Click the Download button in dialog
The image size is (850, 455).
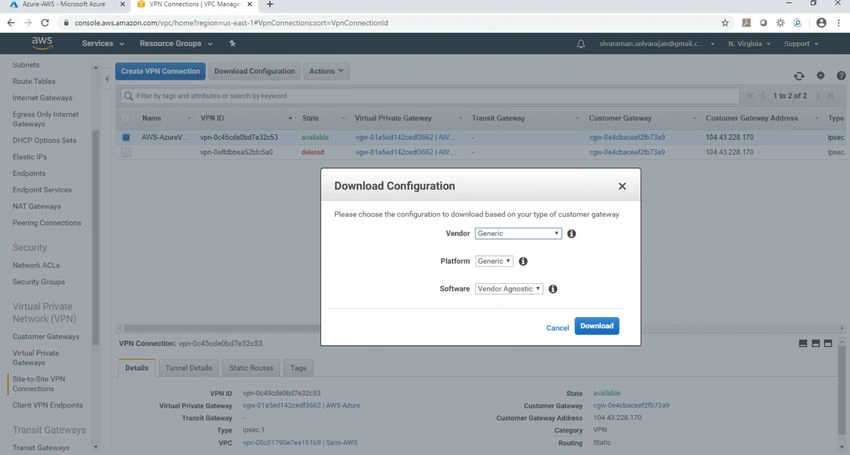point(596,326)
